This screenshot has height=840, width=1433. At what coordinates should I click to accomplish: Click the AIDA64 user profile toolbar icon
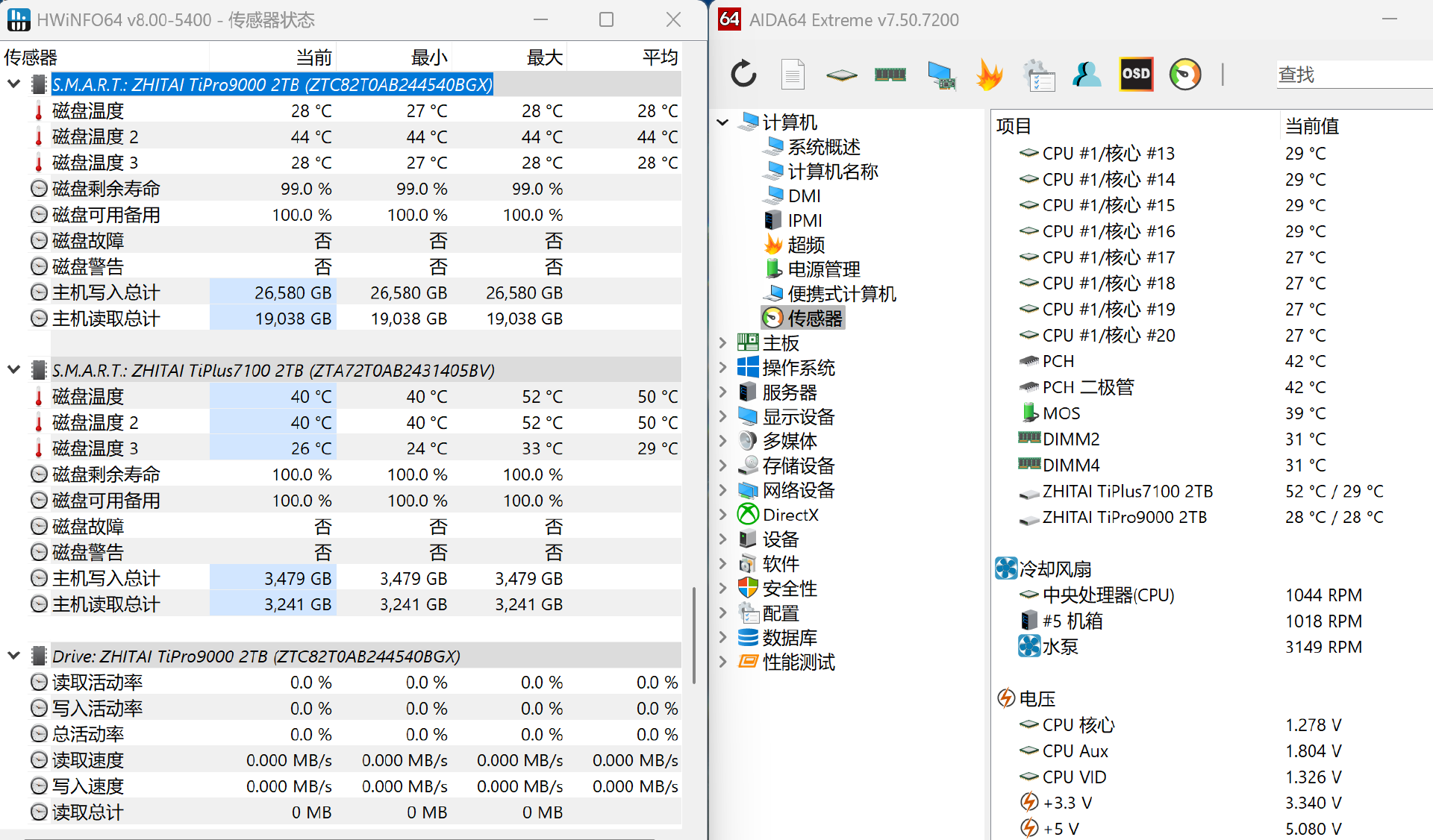pos(1087,74)
